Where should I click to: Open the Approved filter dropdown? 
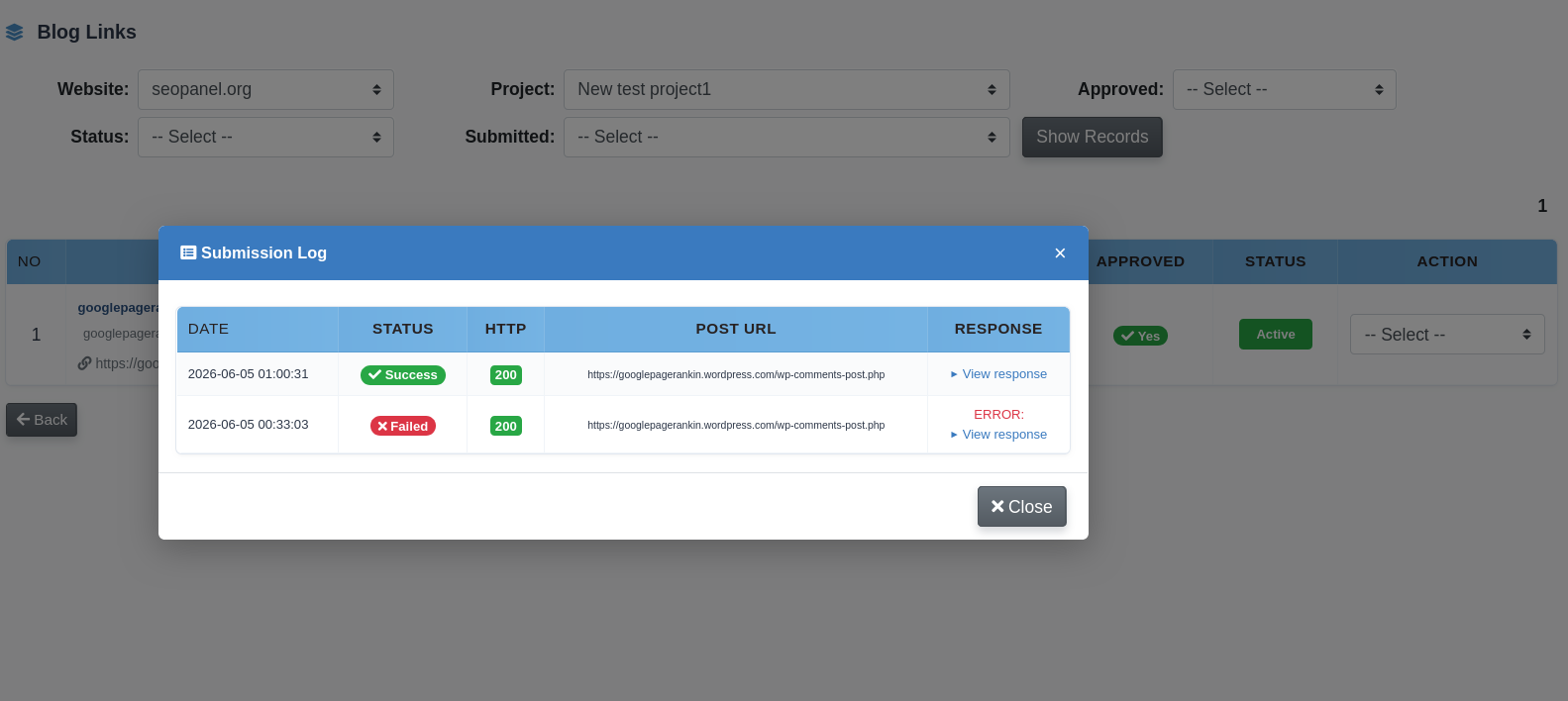click(1285, 89)
